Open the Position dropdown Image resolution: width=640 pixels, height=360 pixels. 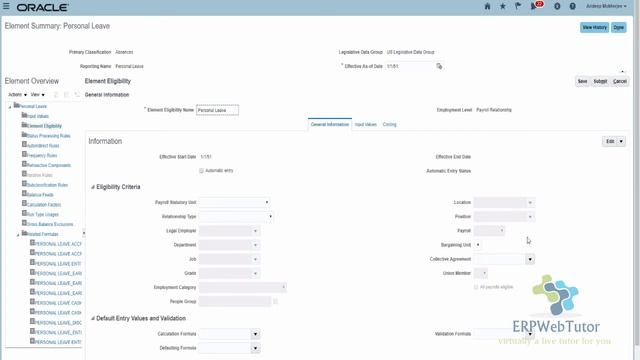tap(530, 217)
